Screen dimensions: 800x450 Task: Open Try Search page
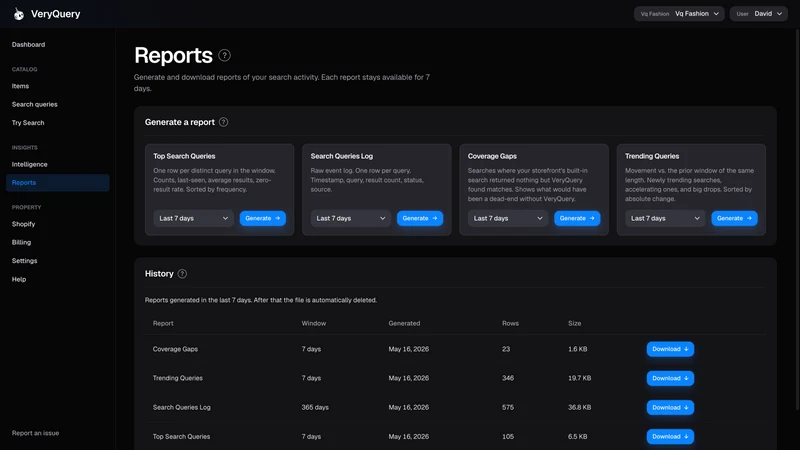[28, 122]
